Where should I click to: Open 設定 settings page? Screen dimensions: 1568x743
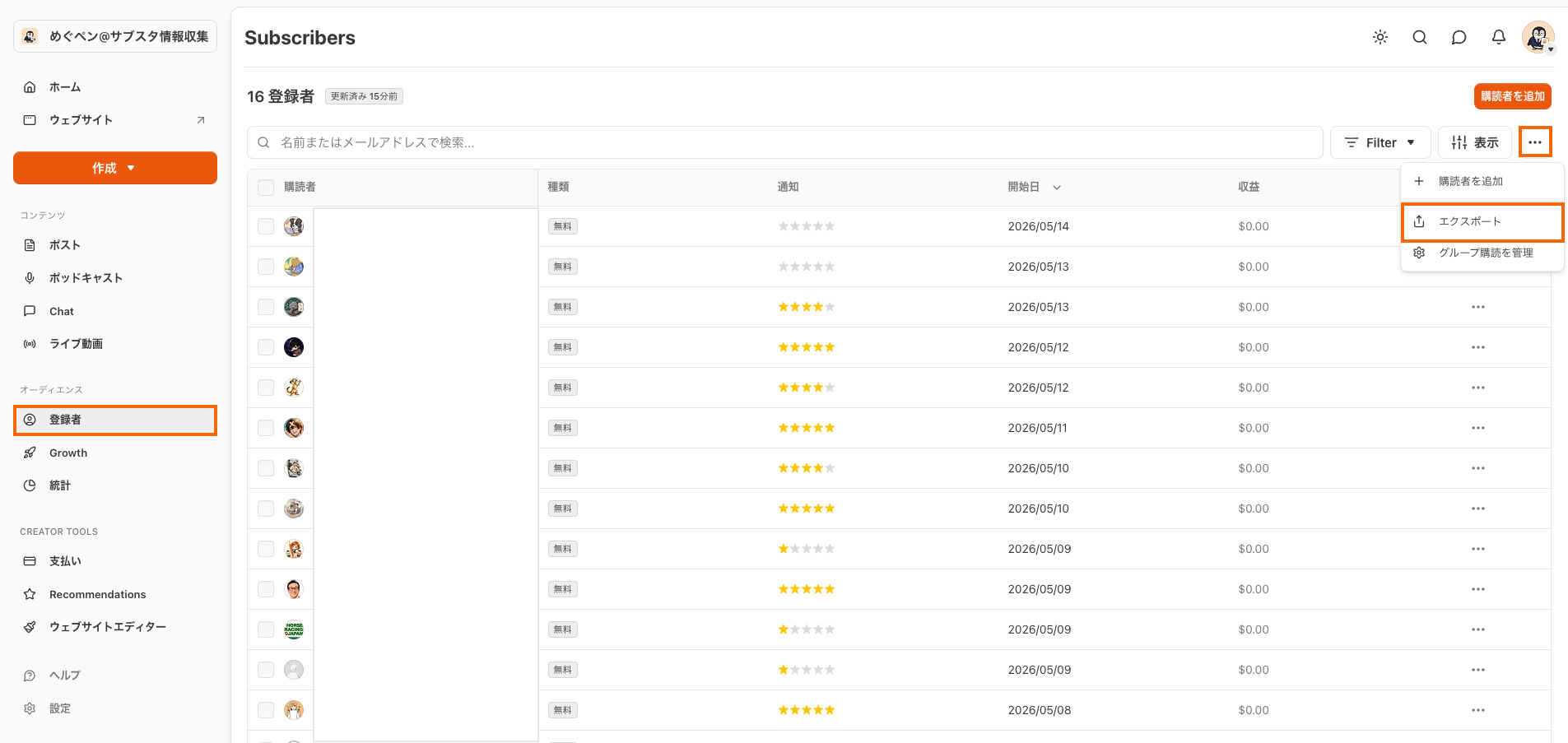tap(115, 708)
